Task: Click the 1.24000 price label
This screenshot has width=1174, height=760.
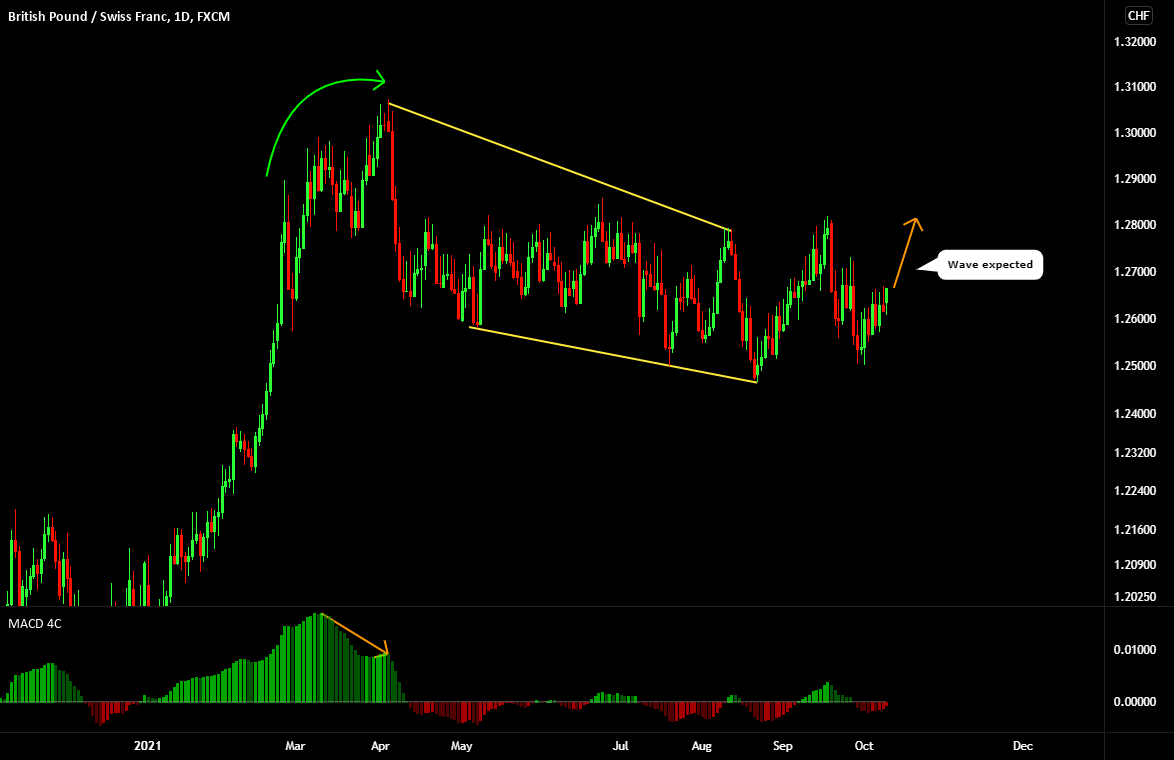Action: (x=1134, y=413)
